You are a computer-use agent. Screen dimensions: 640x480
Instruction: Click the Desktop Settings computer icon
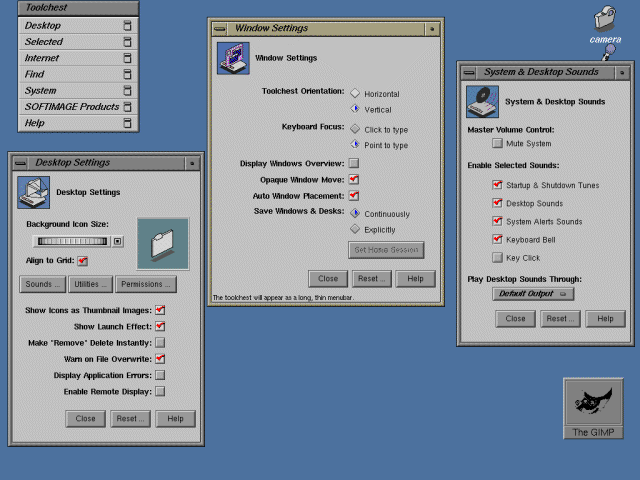point(33,191)
